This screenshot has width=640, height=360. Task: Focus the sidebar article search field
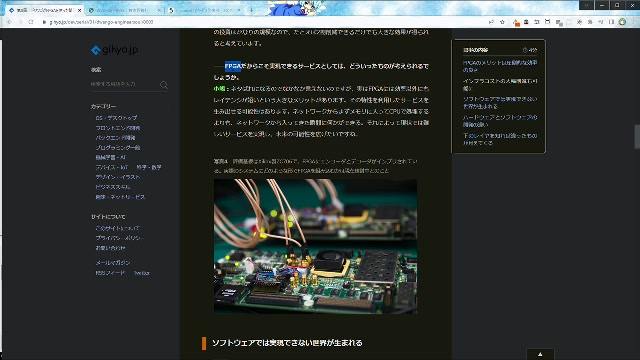click(x=124, y=84)
